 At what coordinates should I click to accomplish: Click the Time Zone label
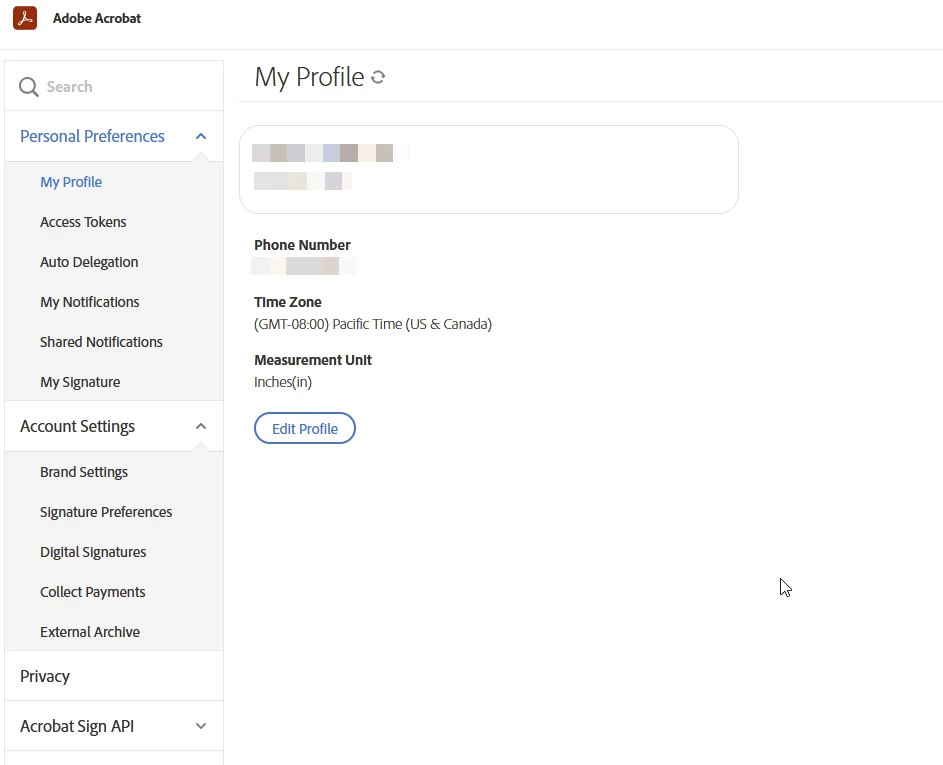[287, 302]
